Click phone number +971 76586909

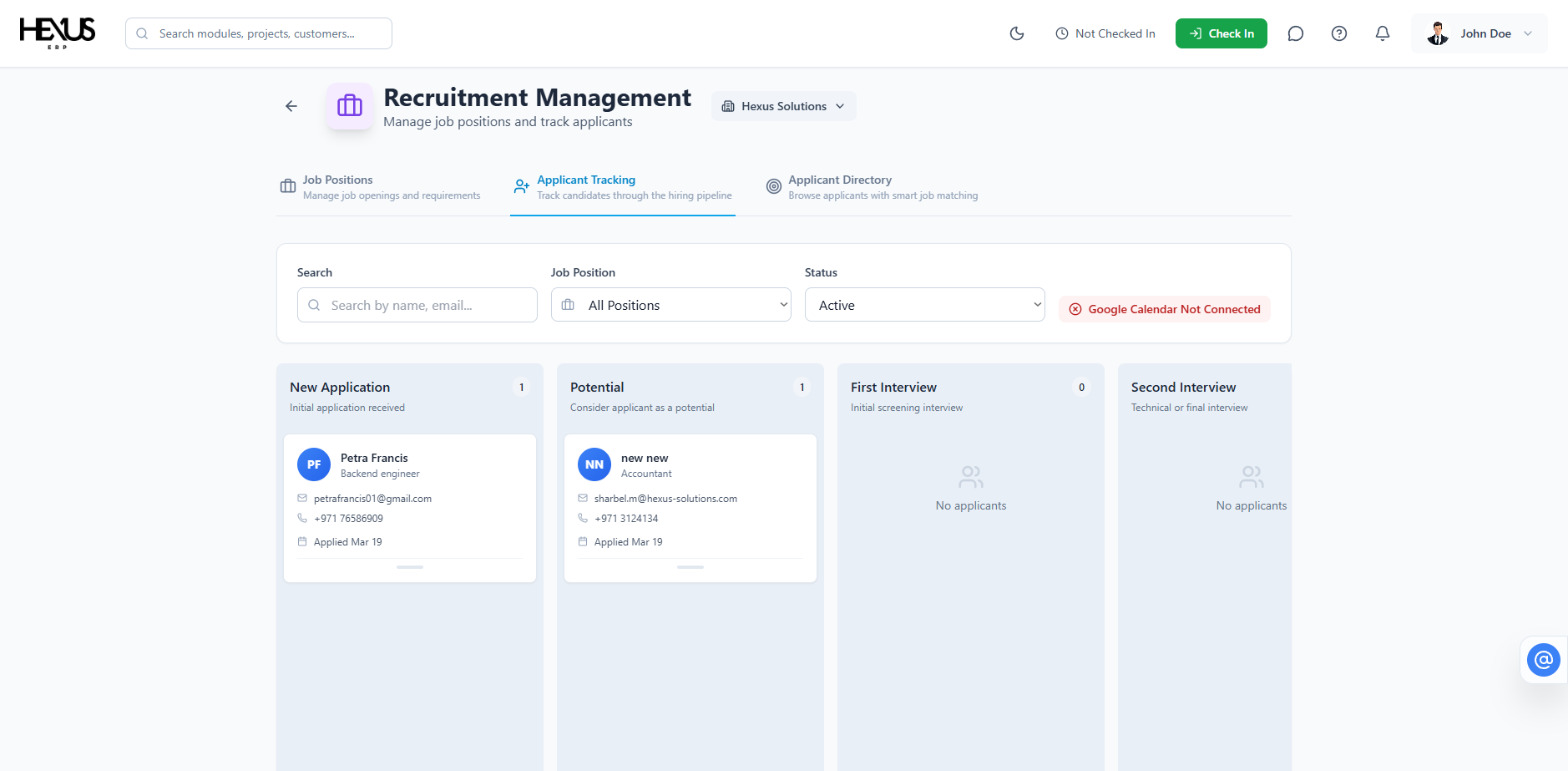click(348, 519)
